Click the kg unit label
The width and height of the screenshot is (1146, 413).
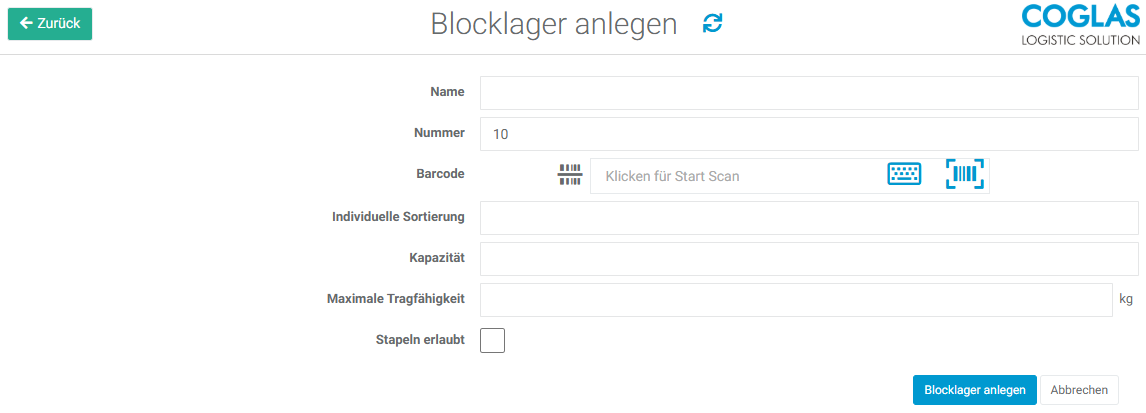click(1126, 299)
